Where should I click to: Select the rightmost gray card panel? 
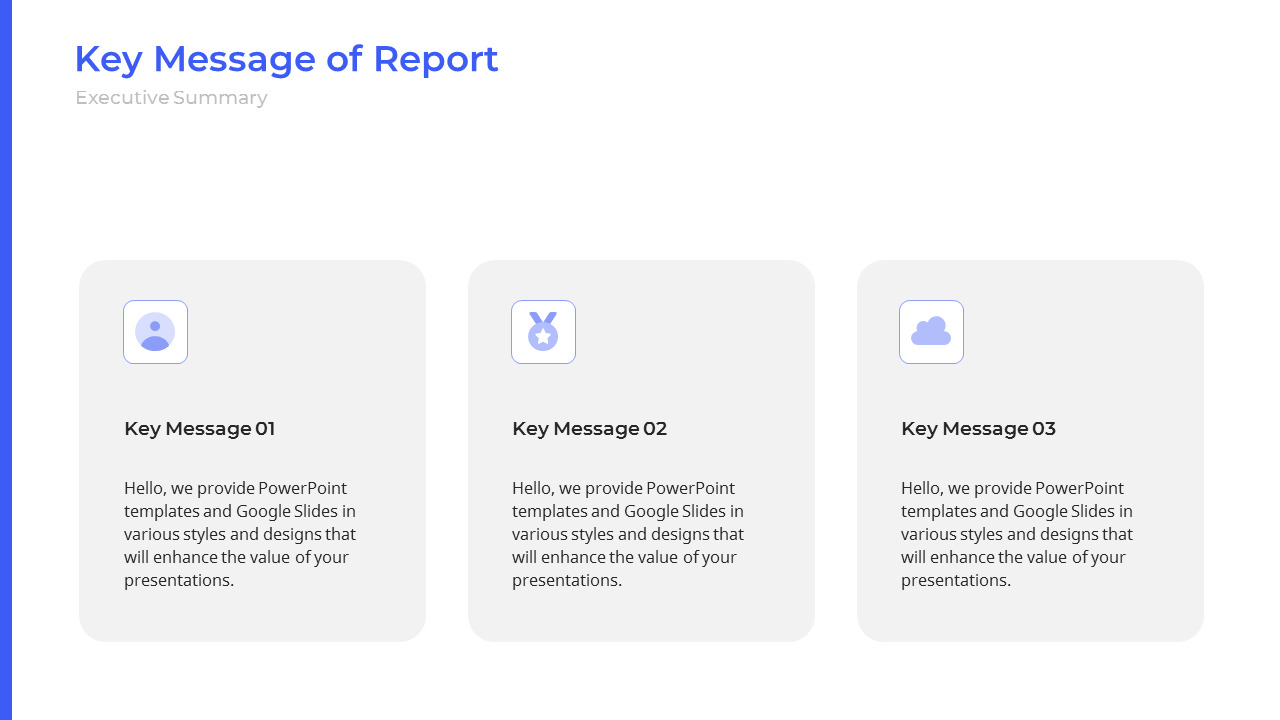[1030, 610]
